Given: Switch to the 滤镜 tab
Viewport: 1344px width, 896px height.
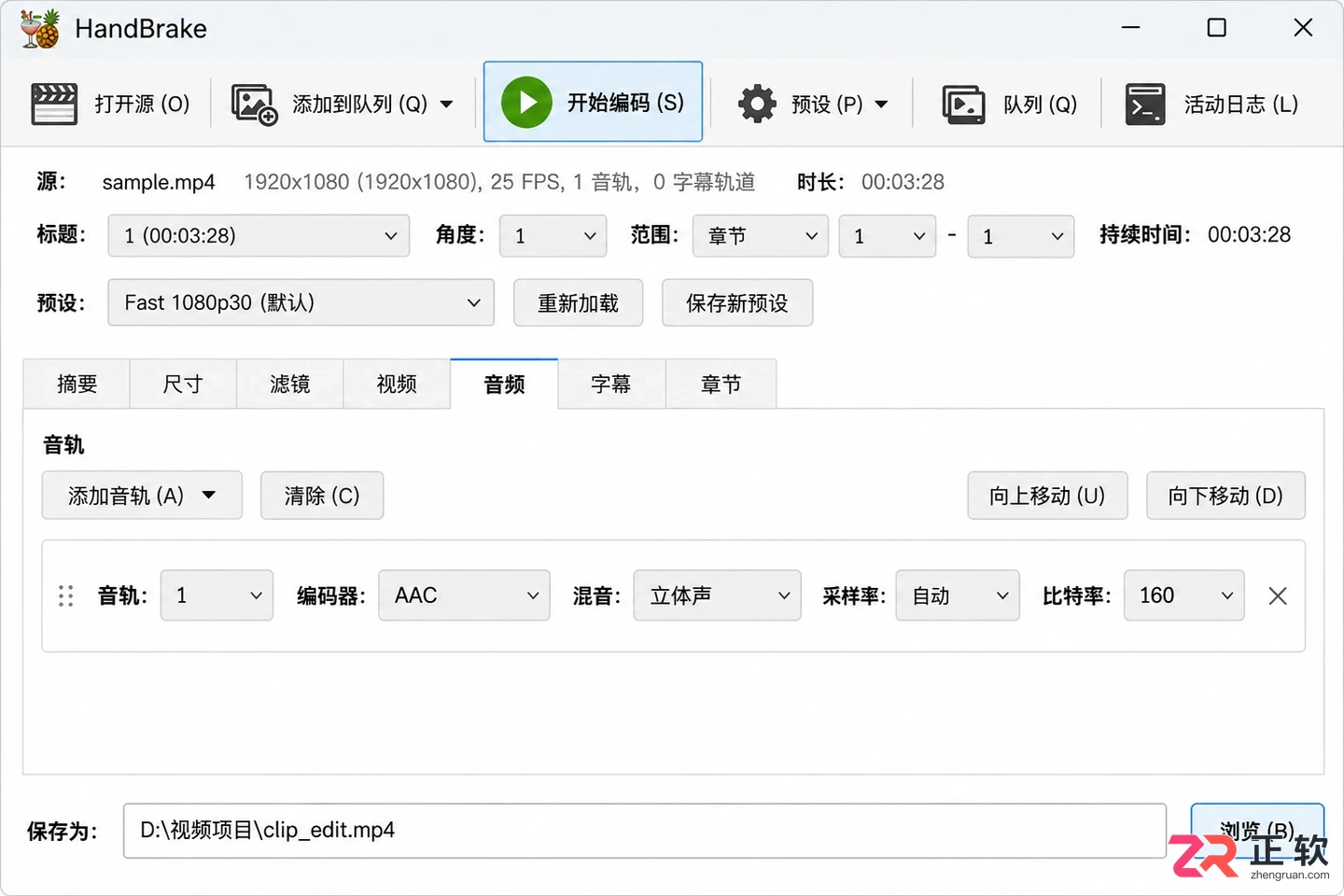Looking at the screenshot, I should click(289, 385).
